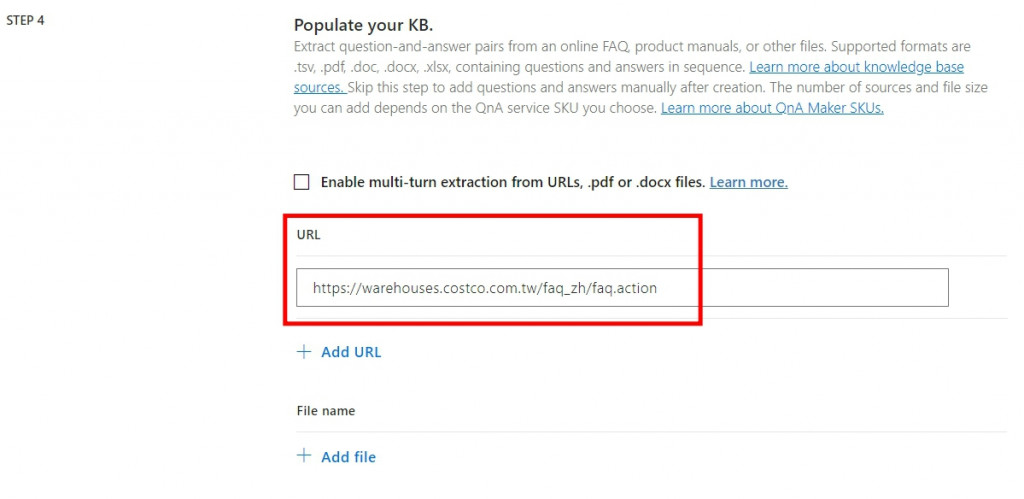Click the plus icon beside Add file

[x=304, y=456]
